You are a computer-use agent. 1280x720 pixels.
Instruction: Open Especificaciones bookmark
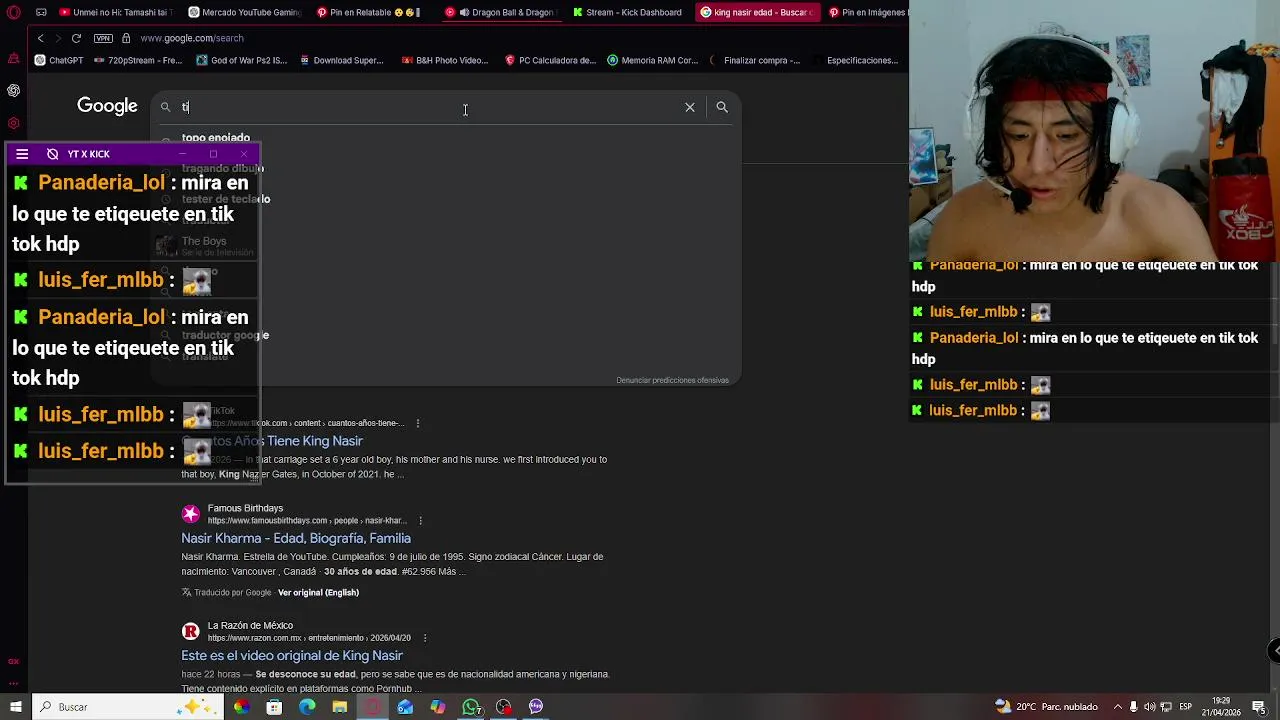click(856, 60)
